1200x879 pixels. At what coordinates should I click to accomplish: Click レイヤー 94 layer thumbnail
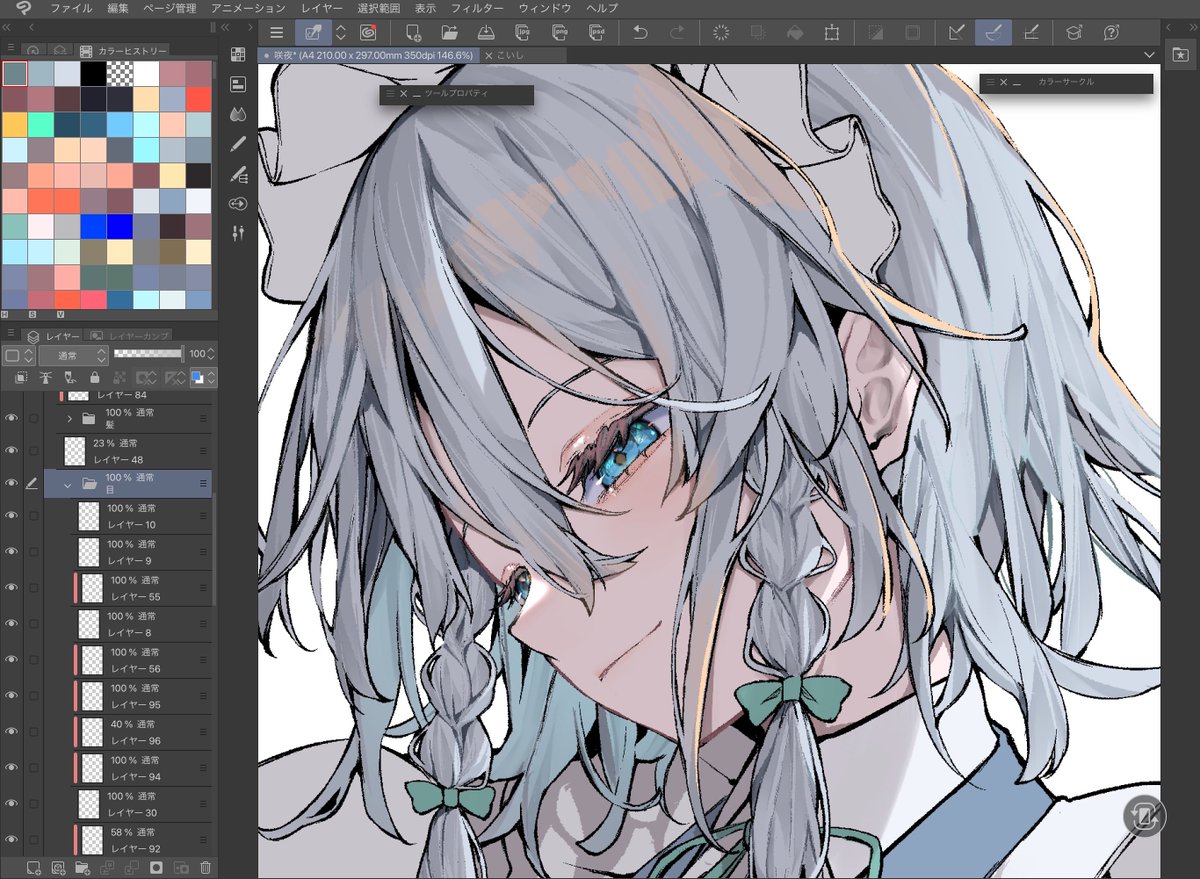[93, 768]
